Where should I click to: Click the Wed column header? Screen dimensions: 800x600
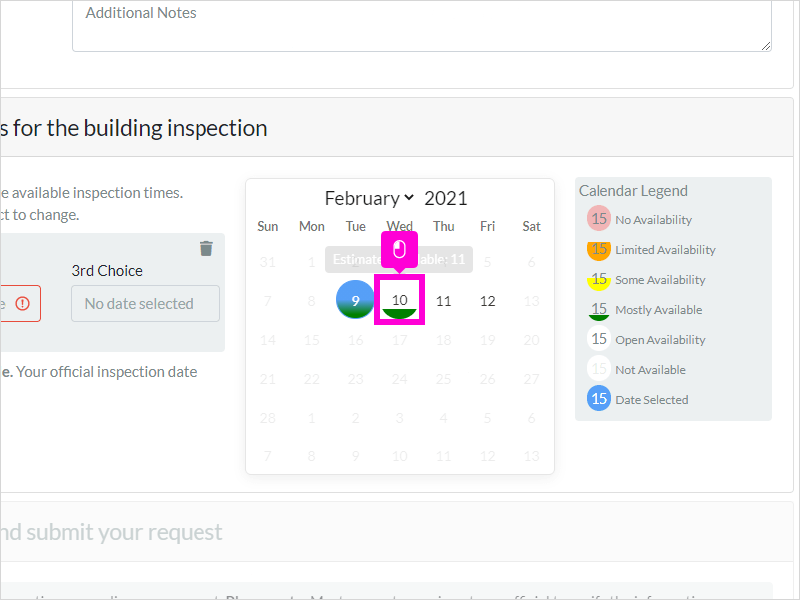click(x=399, y=226)
